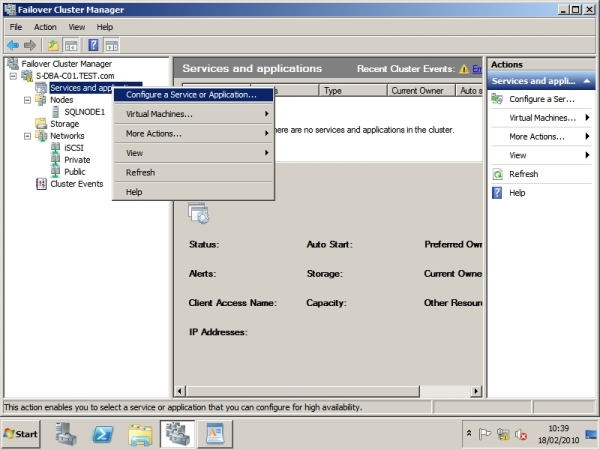Viewport: 600px width, 450px height.
Task: Click the Storage folder icon in tree
Action: pyautogui.click(x=41, y=124)
